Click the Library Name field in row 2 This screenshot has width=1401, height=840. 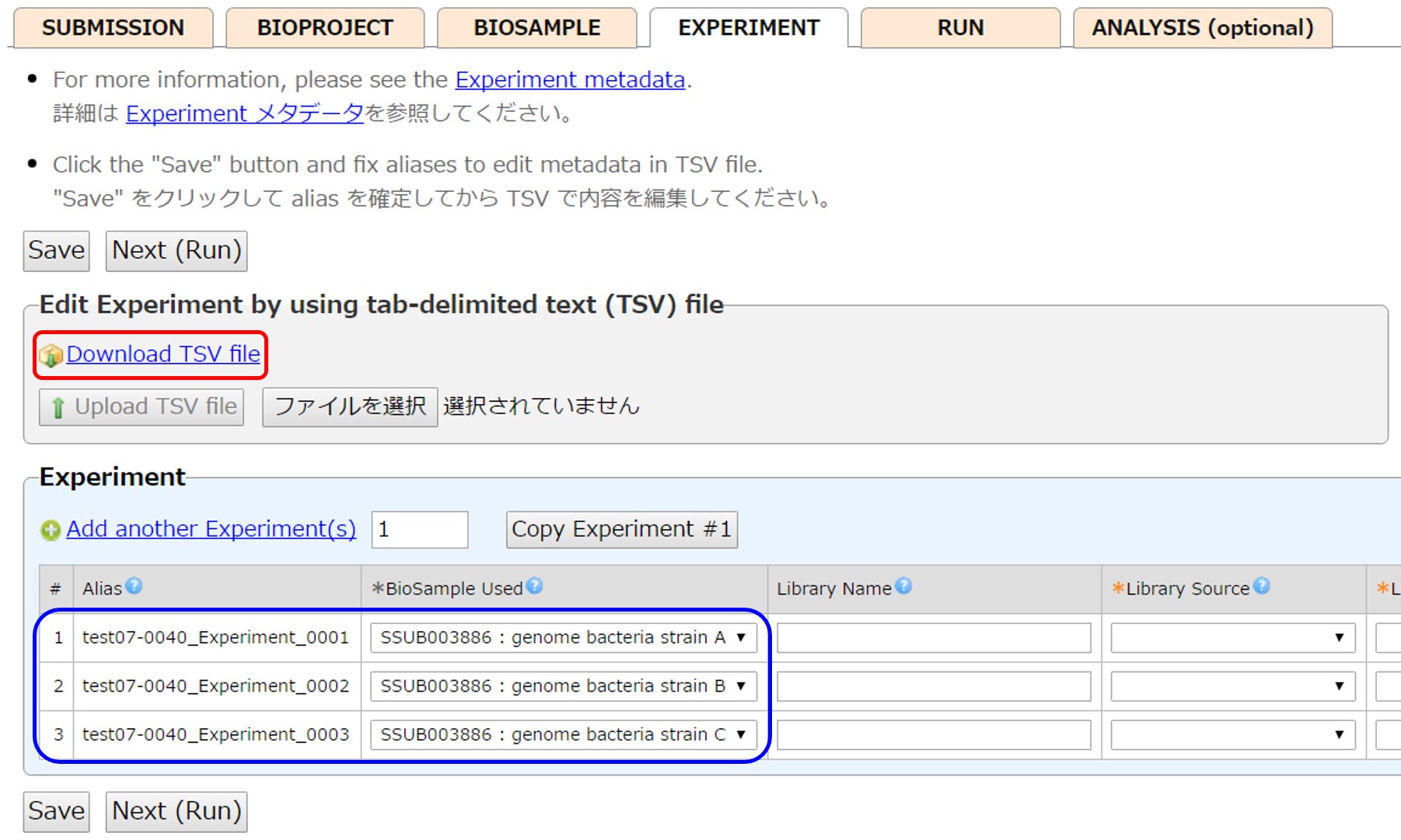(x=934, y=686)
